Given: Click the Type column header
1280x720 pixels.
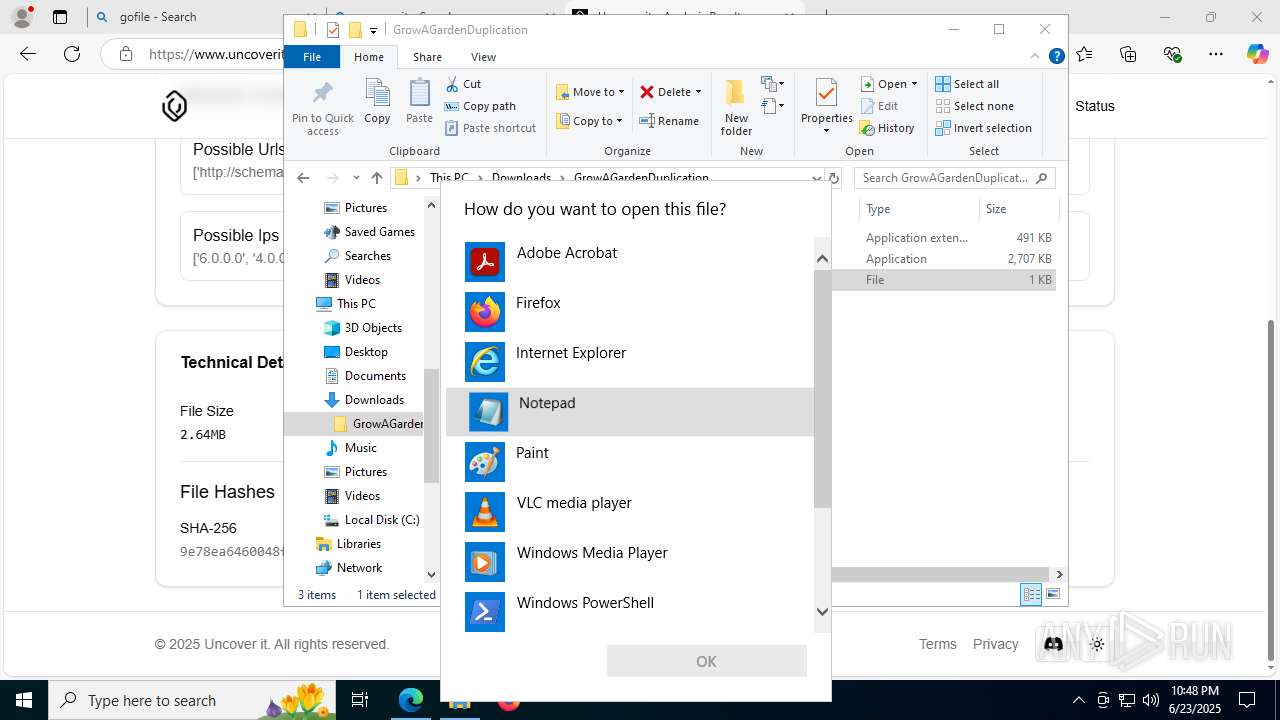Looking at the screenshot, I should (919, 209).
